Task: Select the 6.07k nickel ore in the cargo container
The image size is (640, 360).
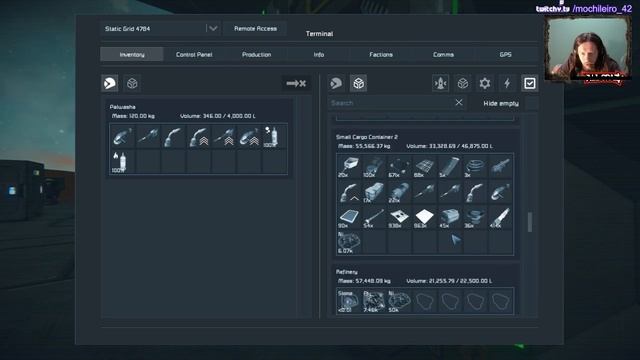Action: click(349, 242)
